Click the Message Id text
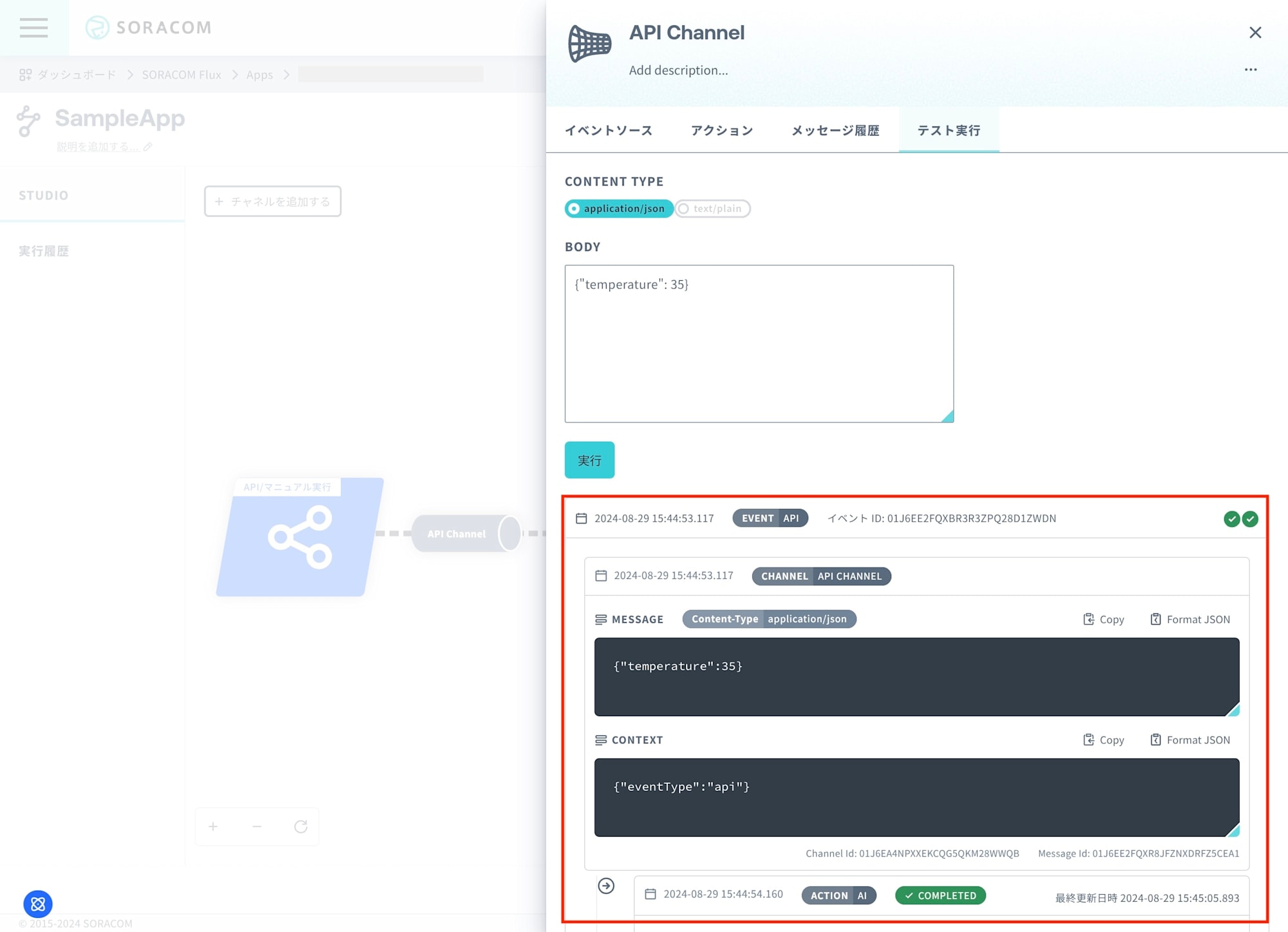The height and width of the screenshot is (932, 1288). click(1139, 853)
